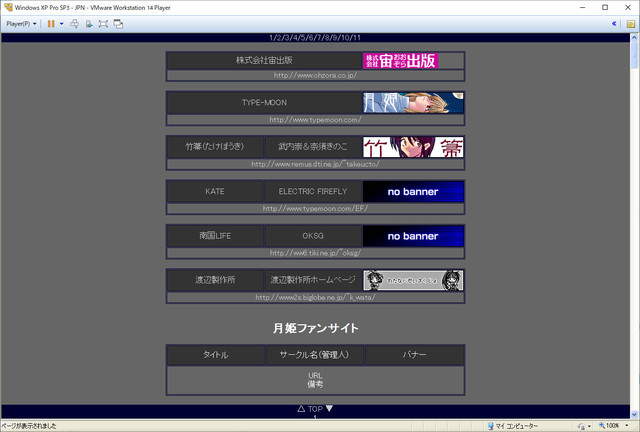
Task: Click the 'no banner' image in 南国LIFE row
Action: pos(413,236)
